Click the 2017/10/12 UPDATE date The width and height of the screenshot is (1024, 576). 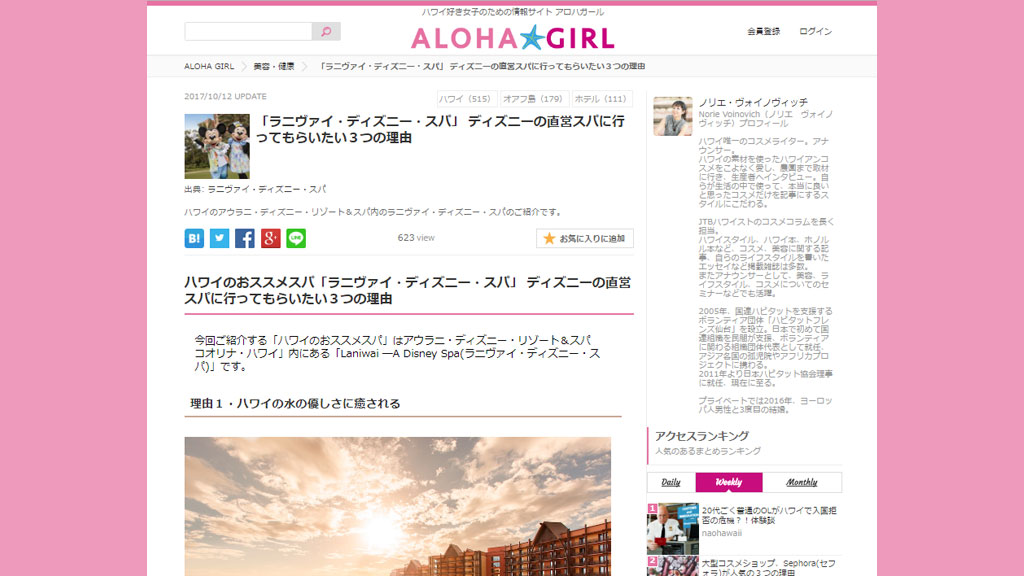point(225,96)
